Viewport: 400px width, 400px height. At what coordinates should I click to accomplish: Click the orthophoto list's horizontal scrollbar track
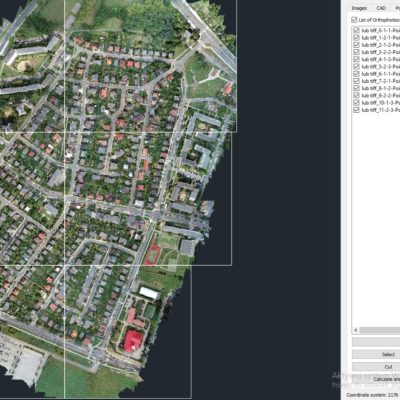pyautogui.click(x=380, y=330)
